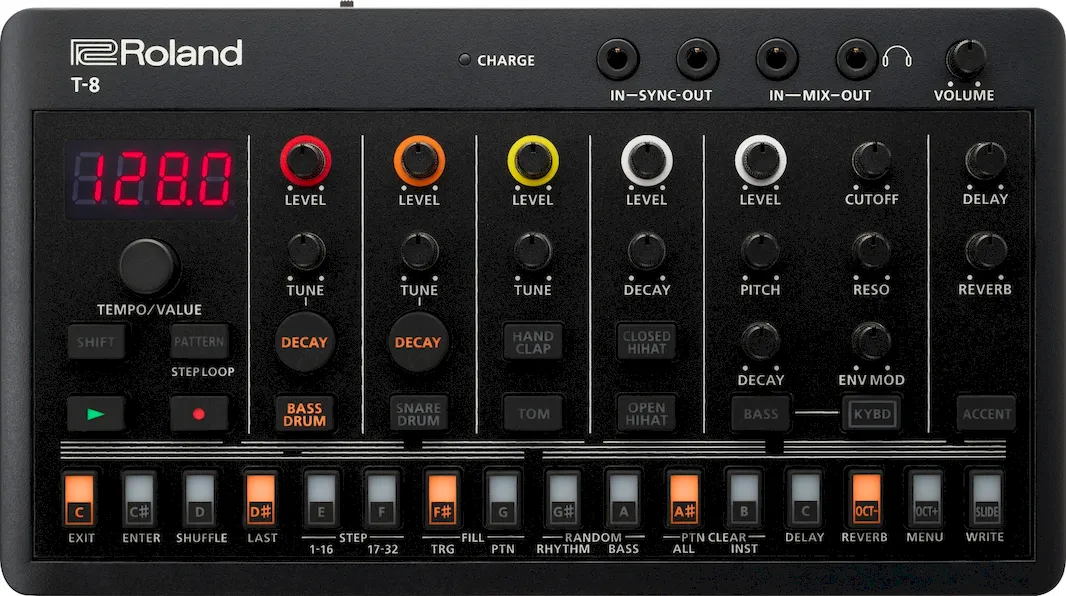Select the OPEN HIHAT button
This screenshot has width=1066, height=596.
point(647,414)
